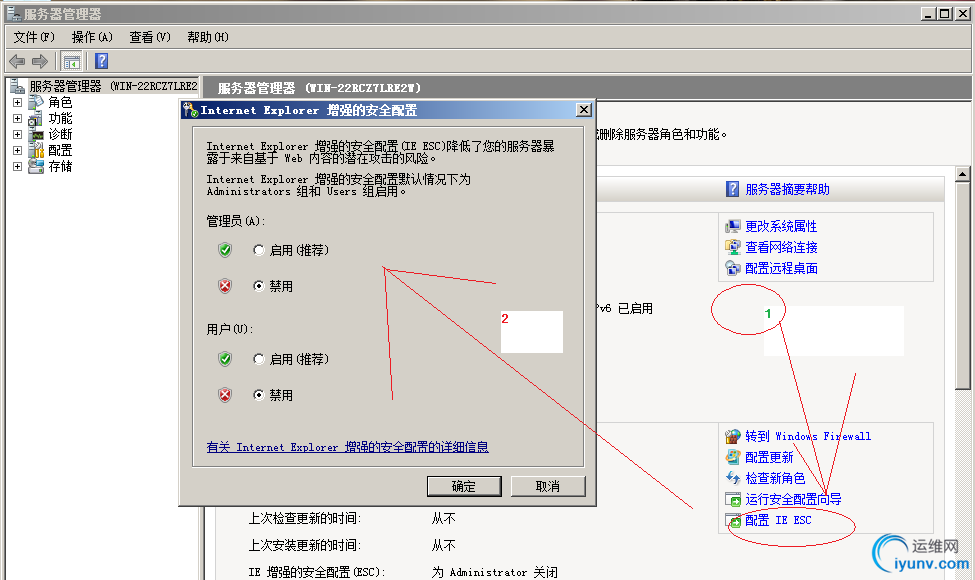Click the IE ESC dialog title bar icon
This screenshot has width=975, height=580.
(x=190, y=111)
